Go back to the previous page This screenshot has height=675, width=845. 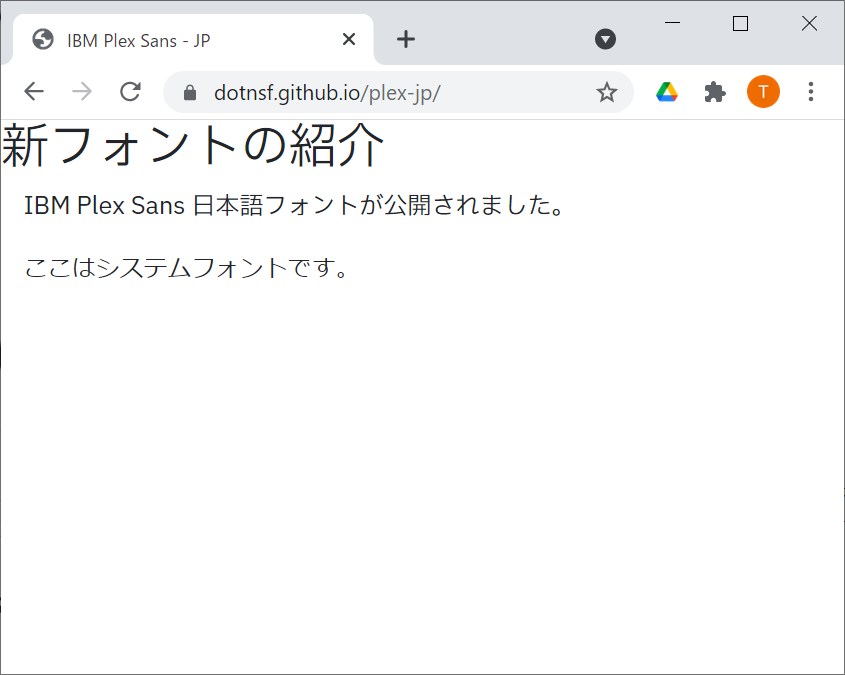(34, 92)
